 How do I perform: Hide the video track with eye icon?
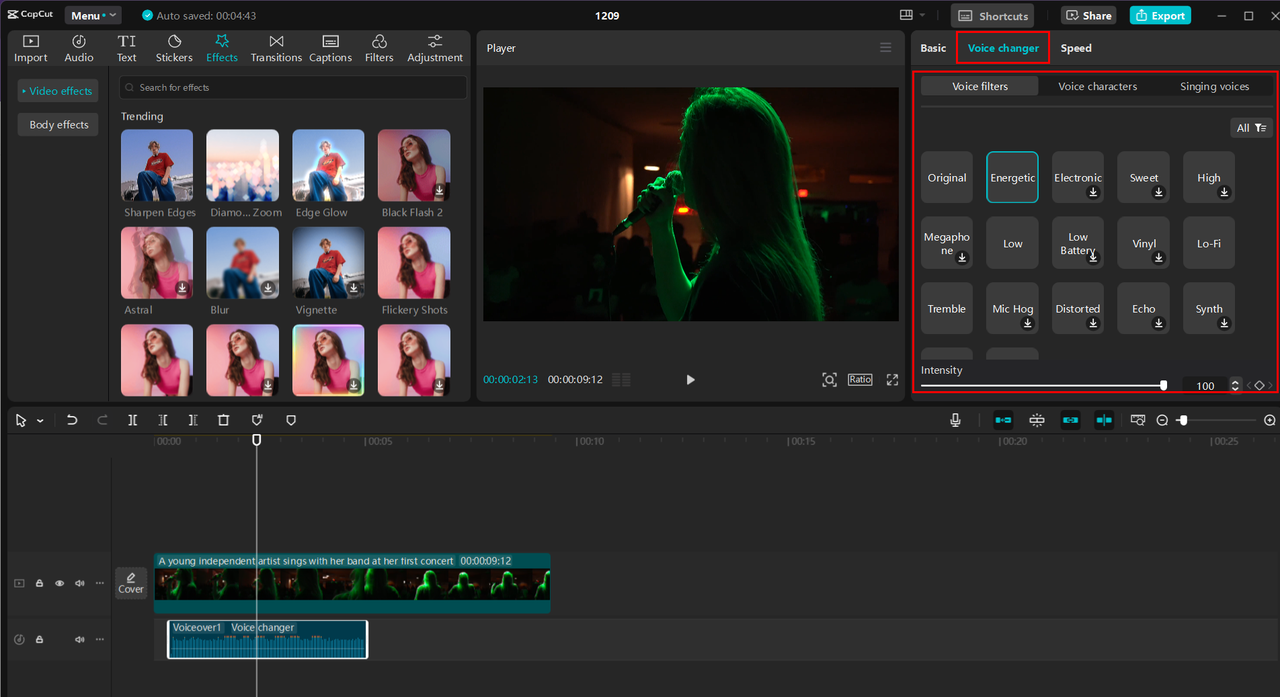tap(59, 583)
